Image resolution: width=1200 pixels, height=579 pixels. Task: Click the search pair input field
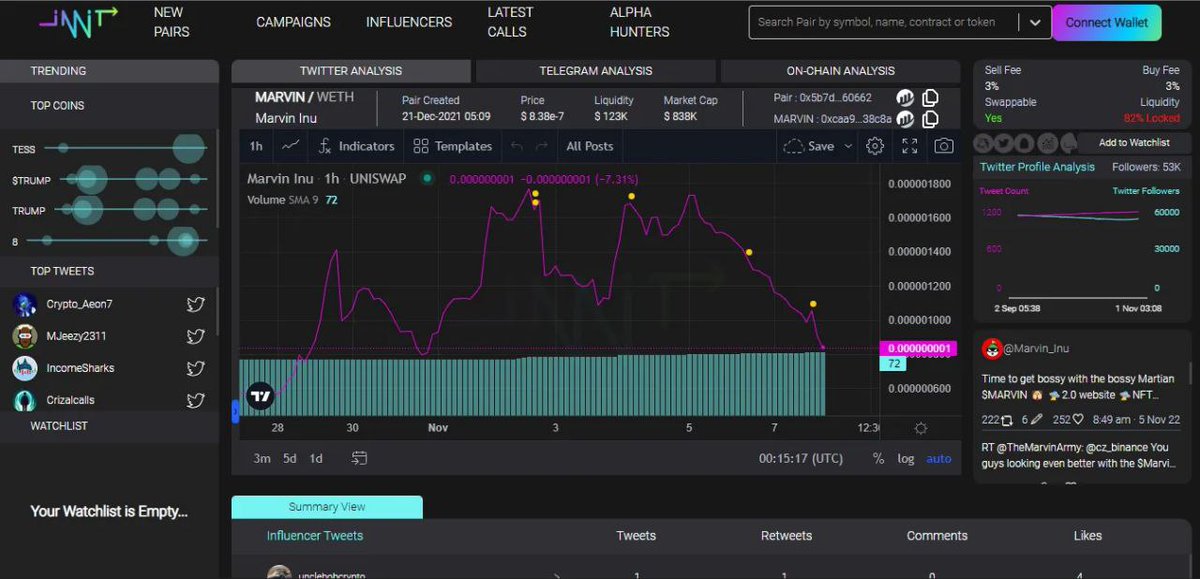[x=884, y=22]
